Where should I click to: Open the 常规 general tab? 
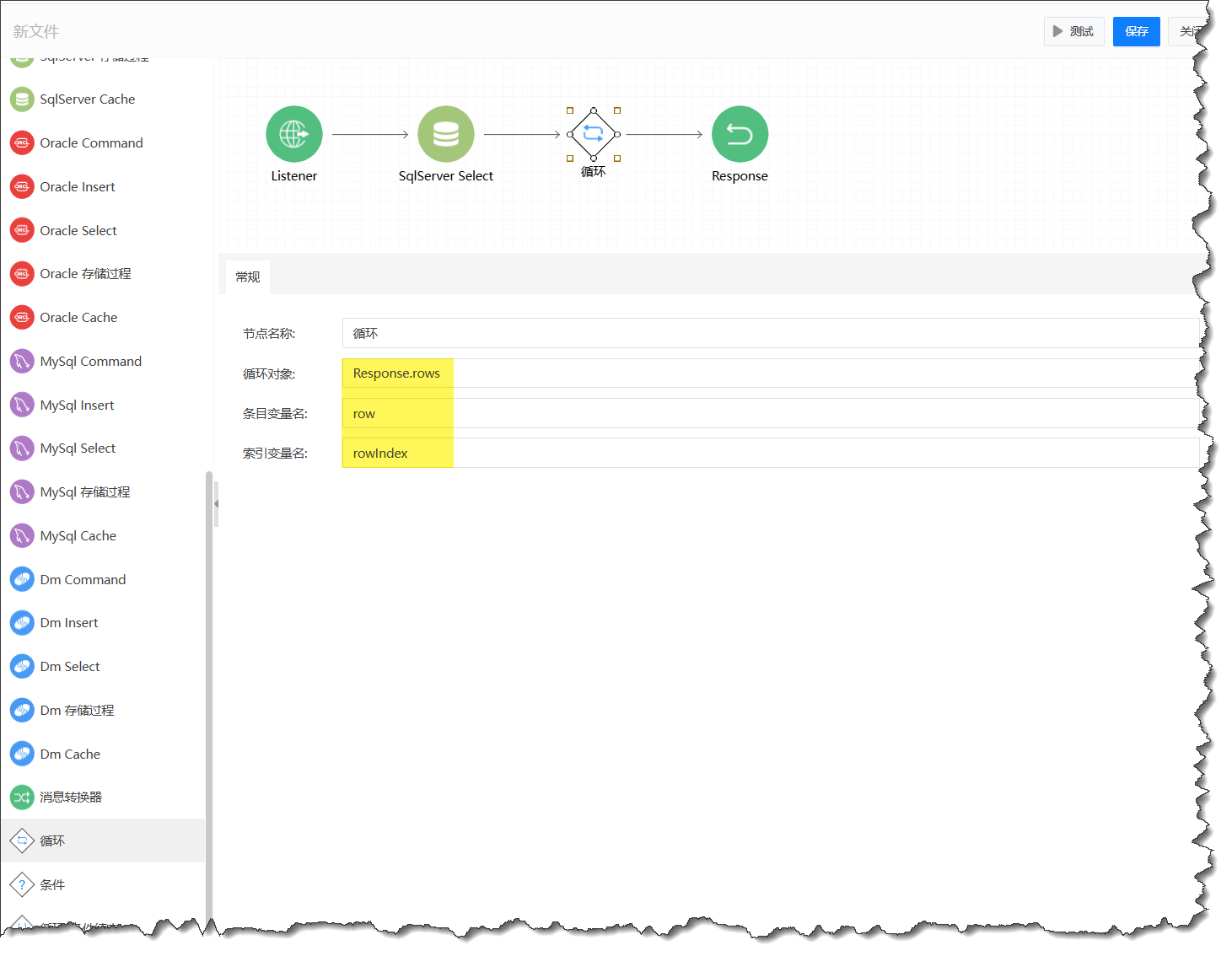248,277
